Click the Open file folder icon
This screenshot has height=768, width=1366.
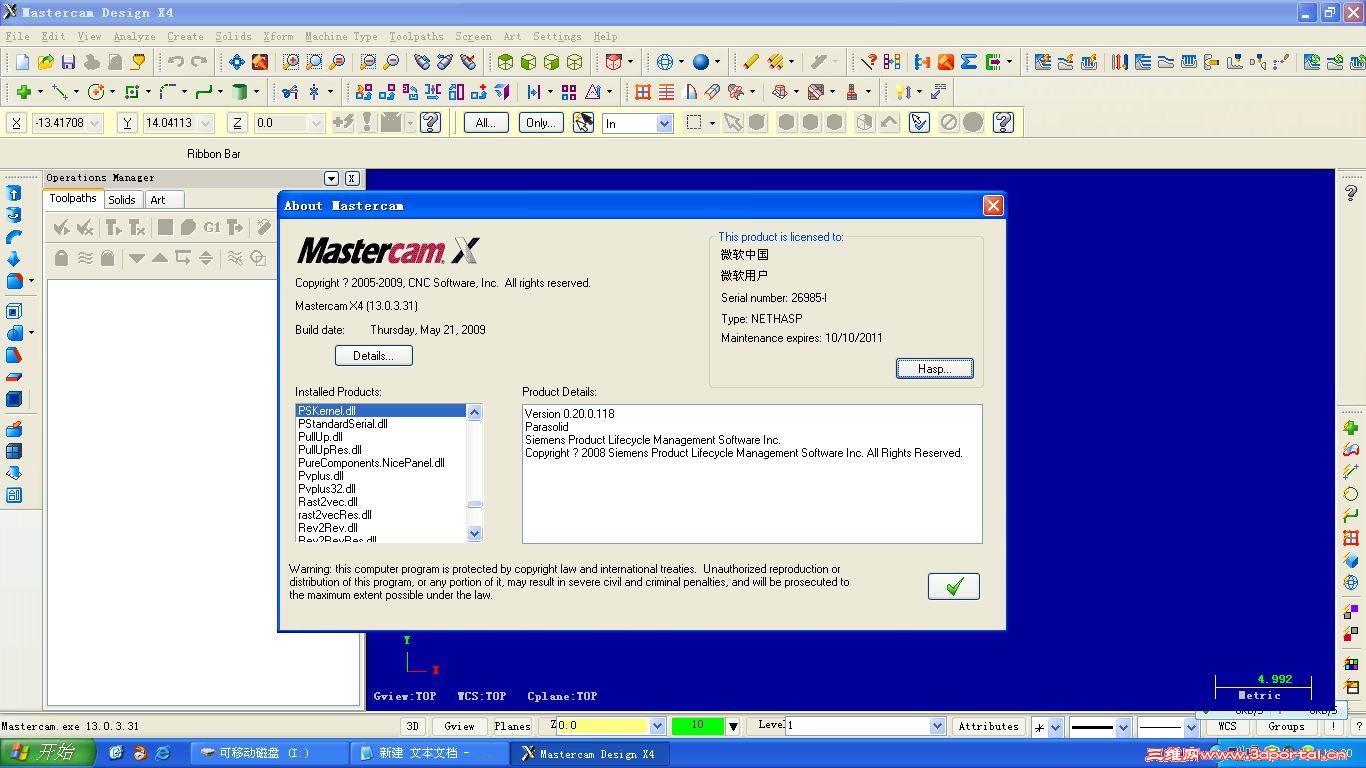click(x=46, y=62)
